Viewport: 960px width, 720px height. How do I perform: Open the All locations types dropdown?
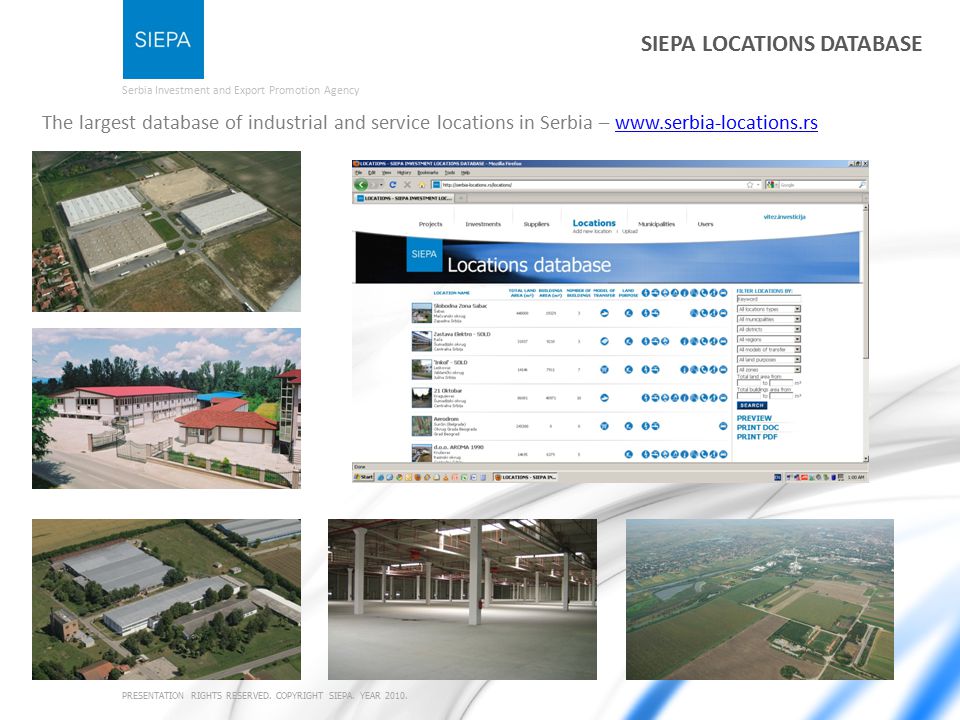click(x=768, y=309)
